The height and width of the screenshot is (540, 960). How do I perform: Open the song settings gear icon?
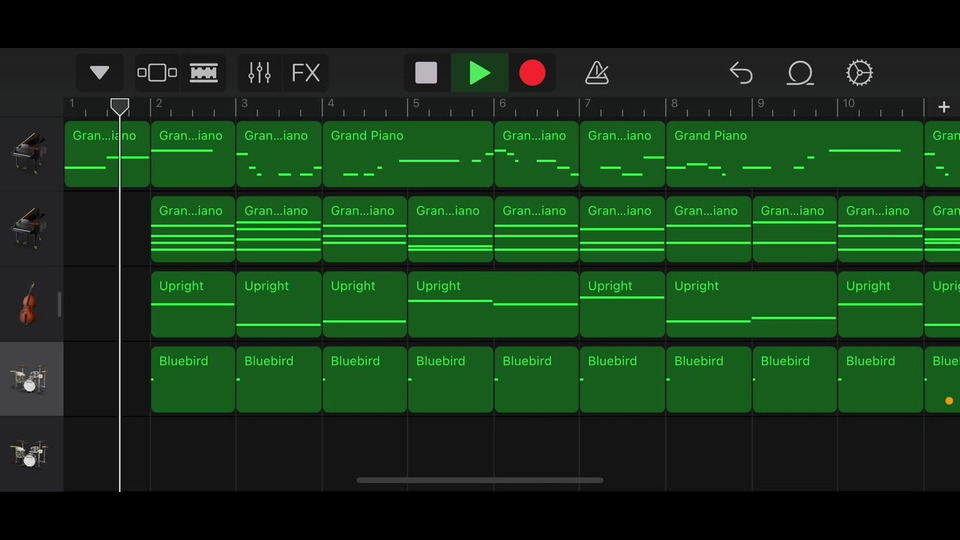pyautogui.click(x=860, y=73)
